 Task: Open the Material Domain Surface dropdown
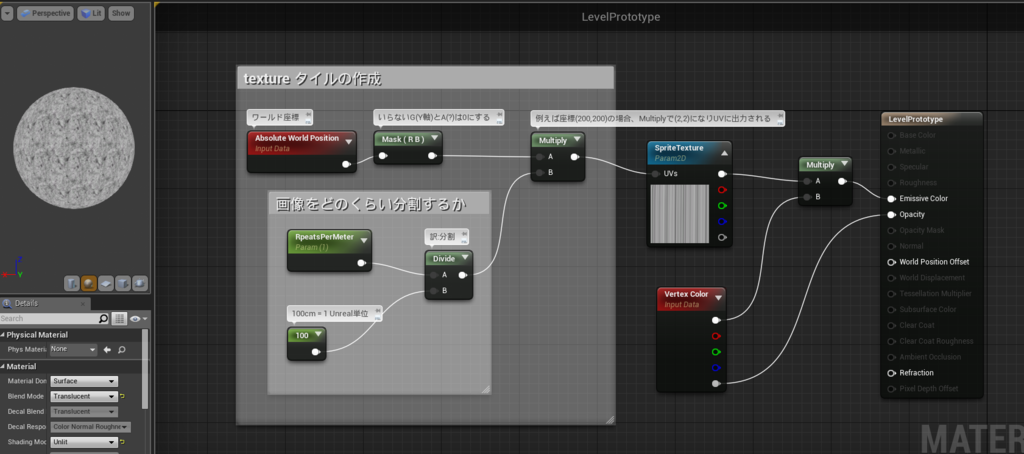coord(84,381)
